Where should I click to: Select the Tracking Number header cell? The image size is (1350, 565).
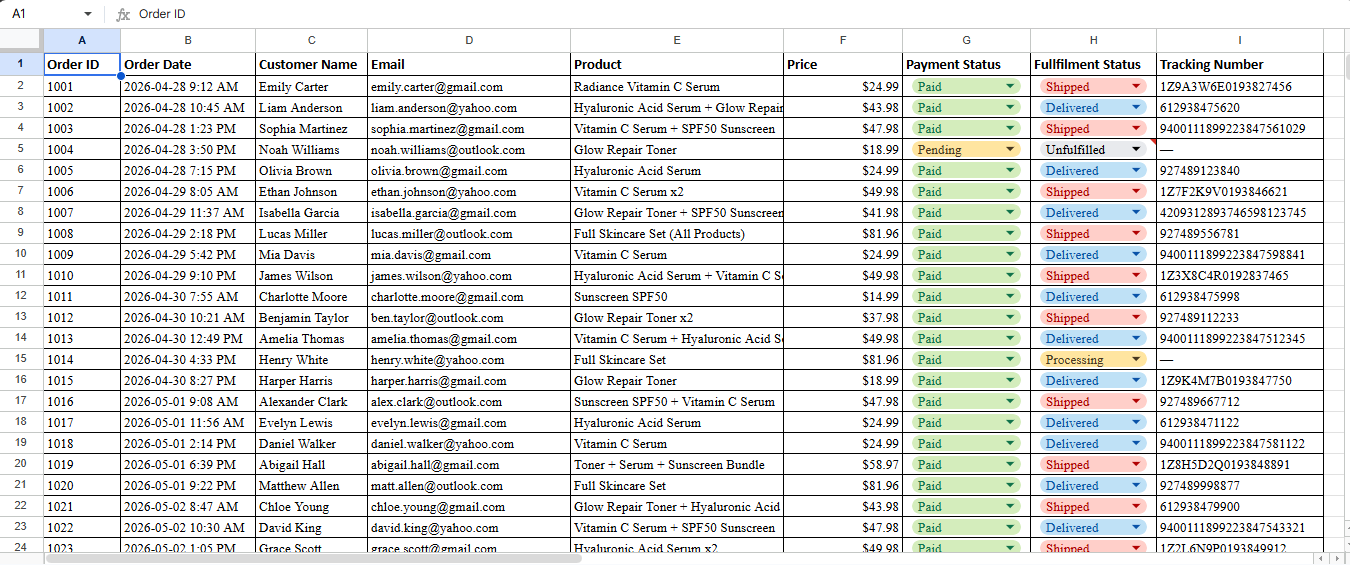1240,64
